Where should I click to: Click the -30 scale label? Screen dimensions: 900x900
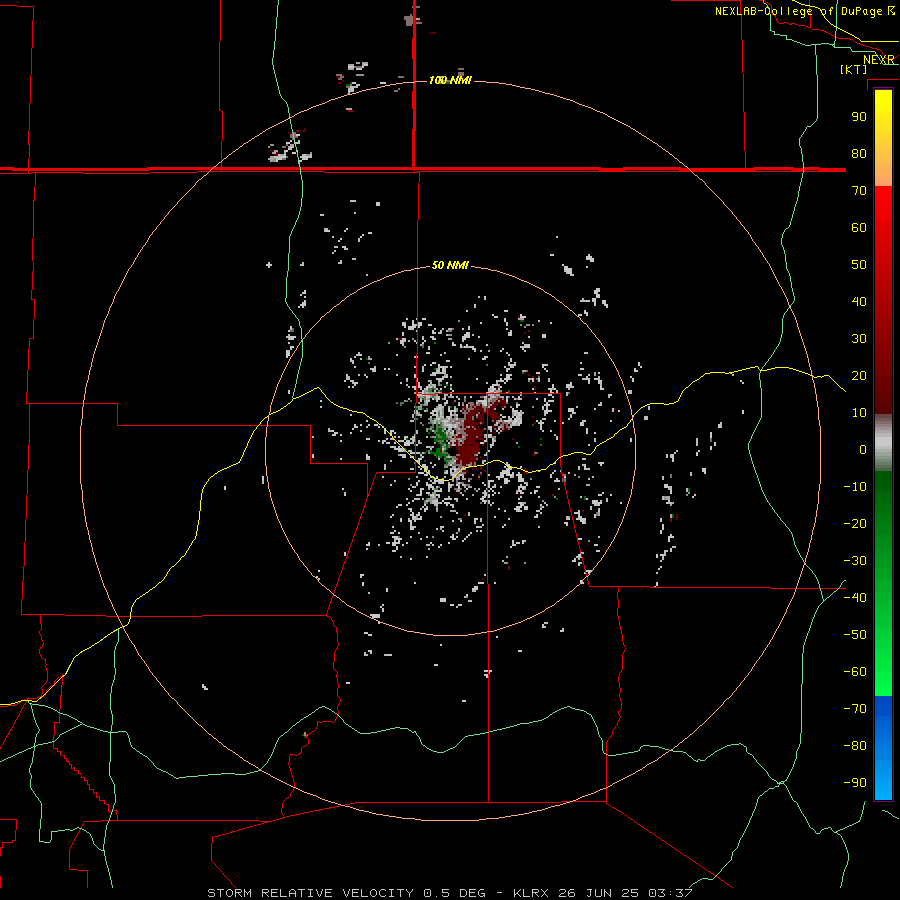[x=855, y=561]
